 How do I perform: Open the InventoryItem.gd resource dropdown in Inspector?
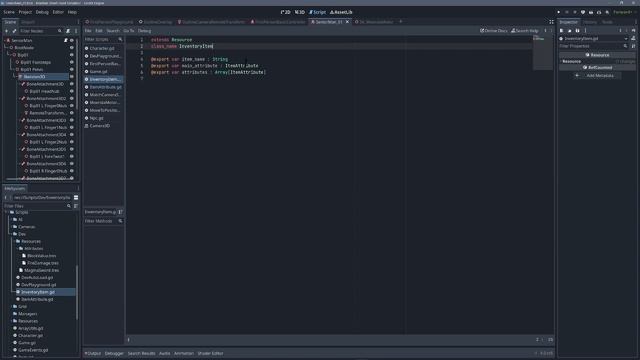tap(626, 38)
